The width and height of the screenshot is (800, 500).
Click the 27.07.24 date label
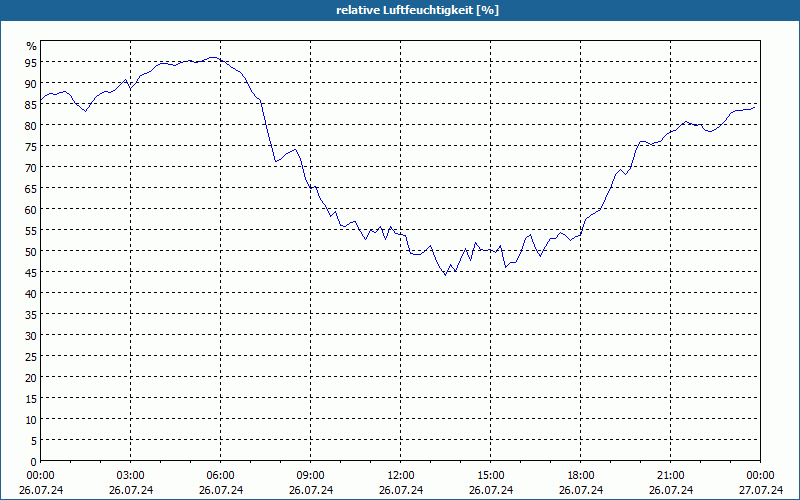[761, 490]
